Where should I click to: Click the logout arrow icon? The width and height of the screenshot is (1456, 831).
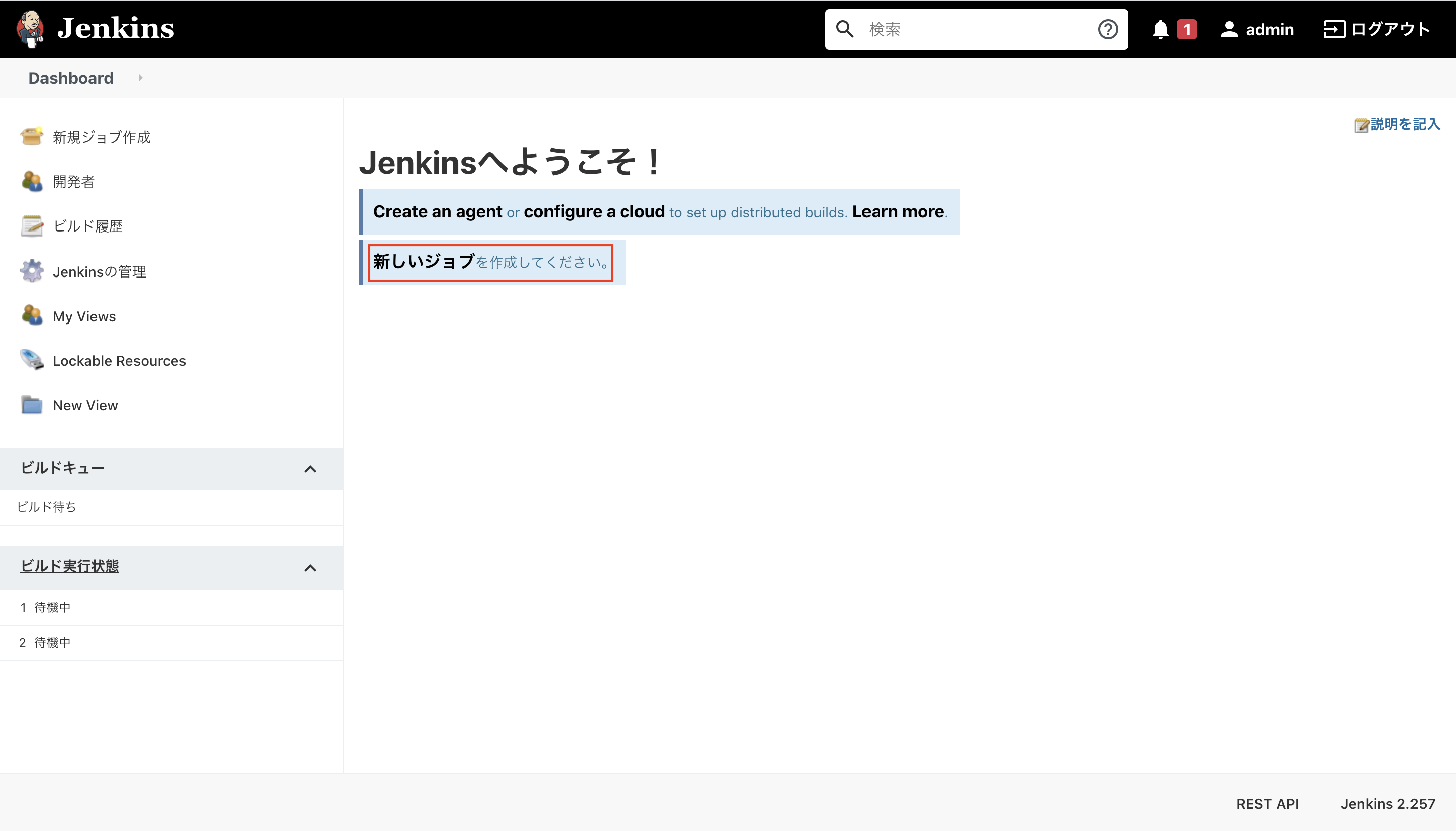(x=1334, y=29)
